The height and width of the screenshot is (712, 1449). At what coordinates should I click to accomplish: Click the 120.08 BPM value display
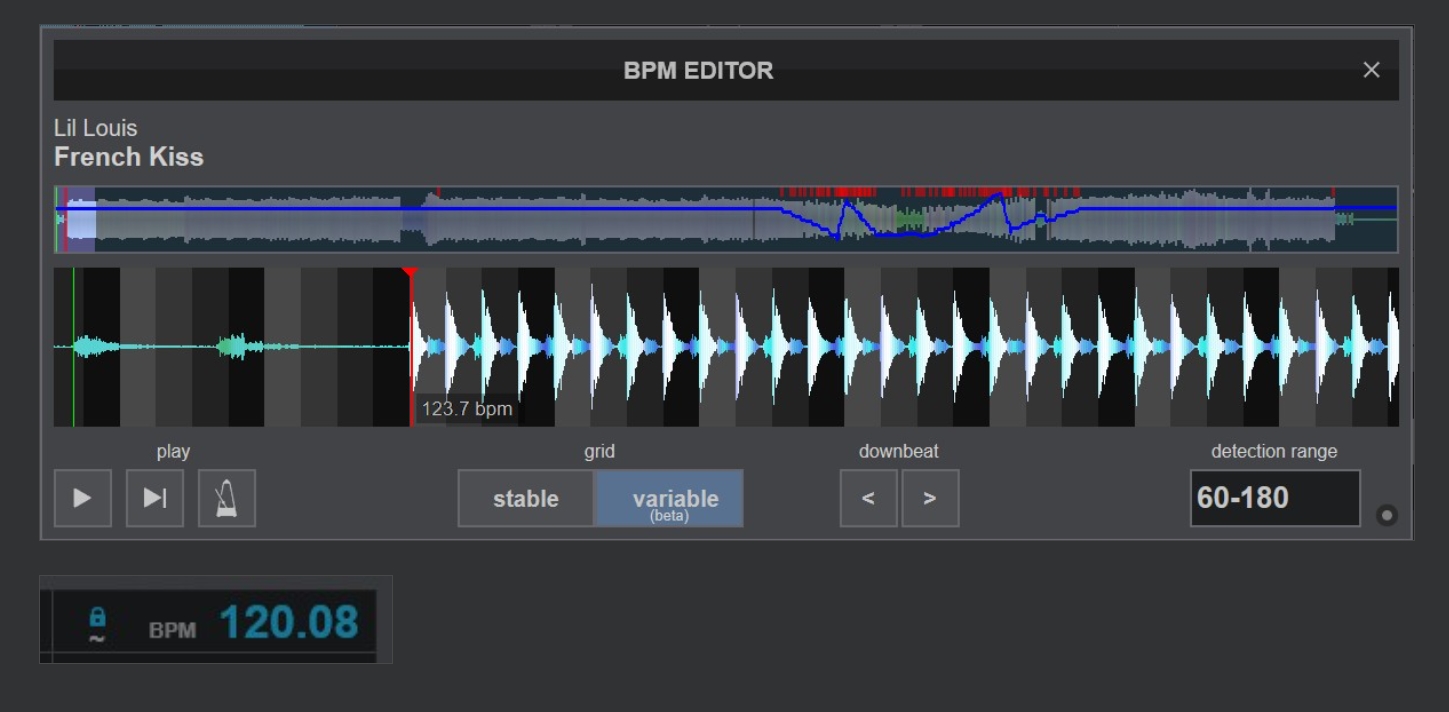pos(288,622)
